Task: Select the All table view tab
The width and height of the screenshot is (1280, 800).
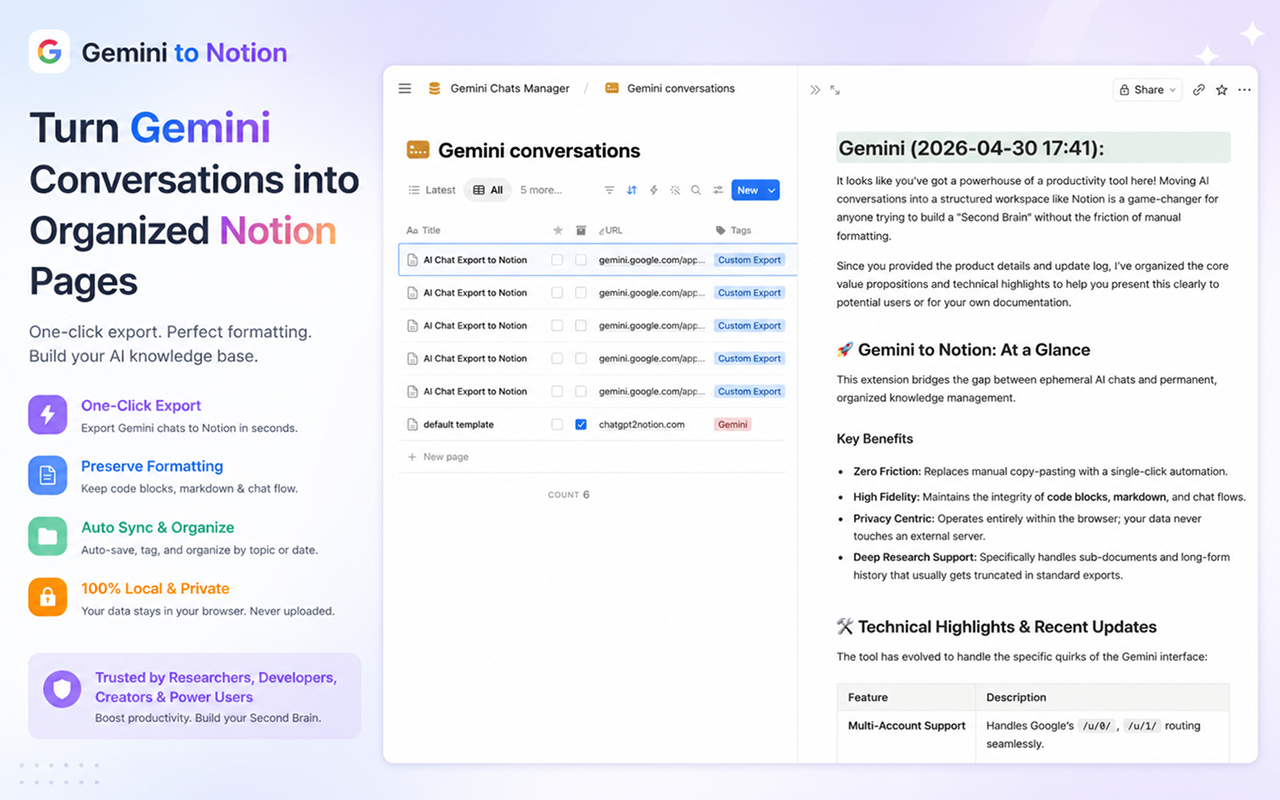Action: 488,190
